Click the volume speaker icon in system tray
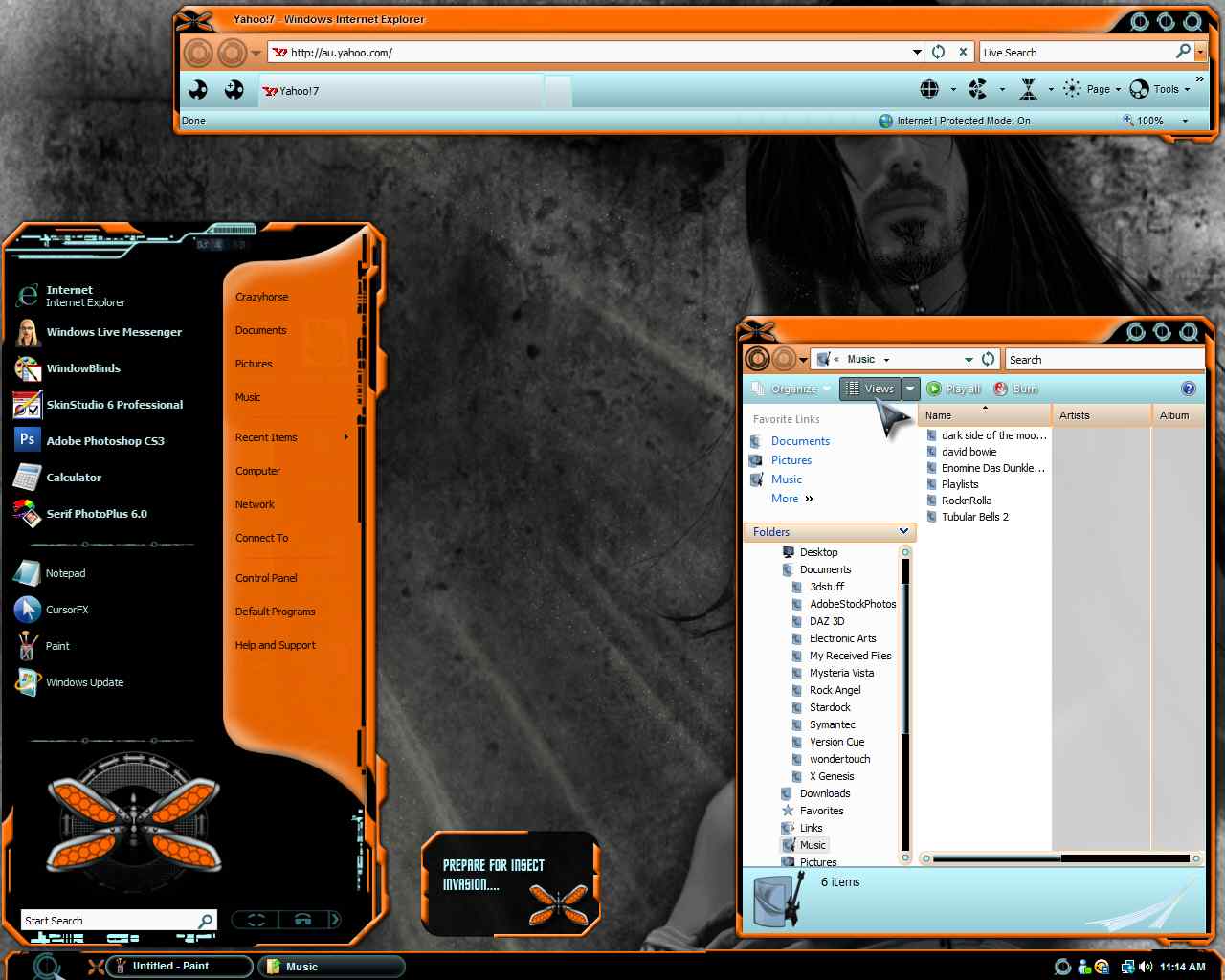The height and width of the screenshot is (980, 1225). click(1147, 967)
